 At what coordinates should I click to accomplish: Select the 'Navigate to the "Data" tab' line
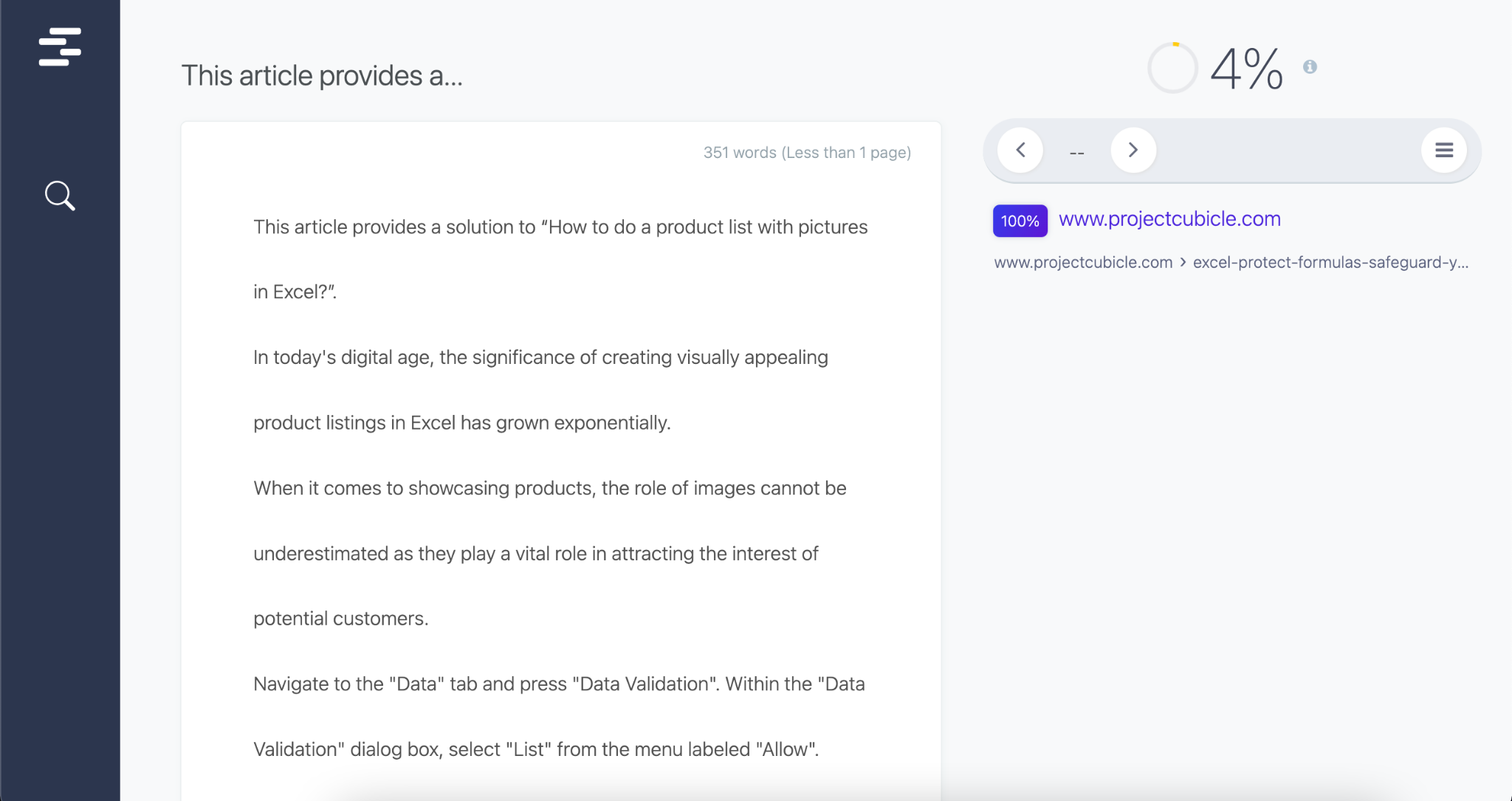pos(559,684)
